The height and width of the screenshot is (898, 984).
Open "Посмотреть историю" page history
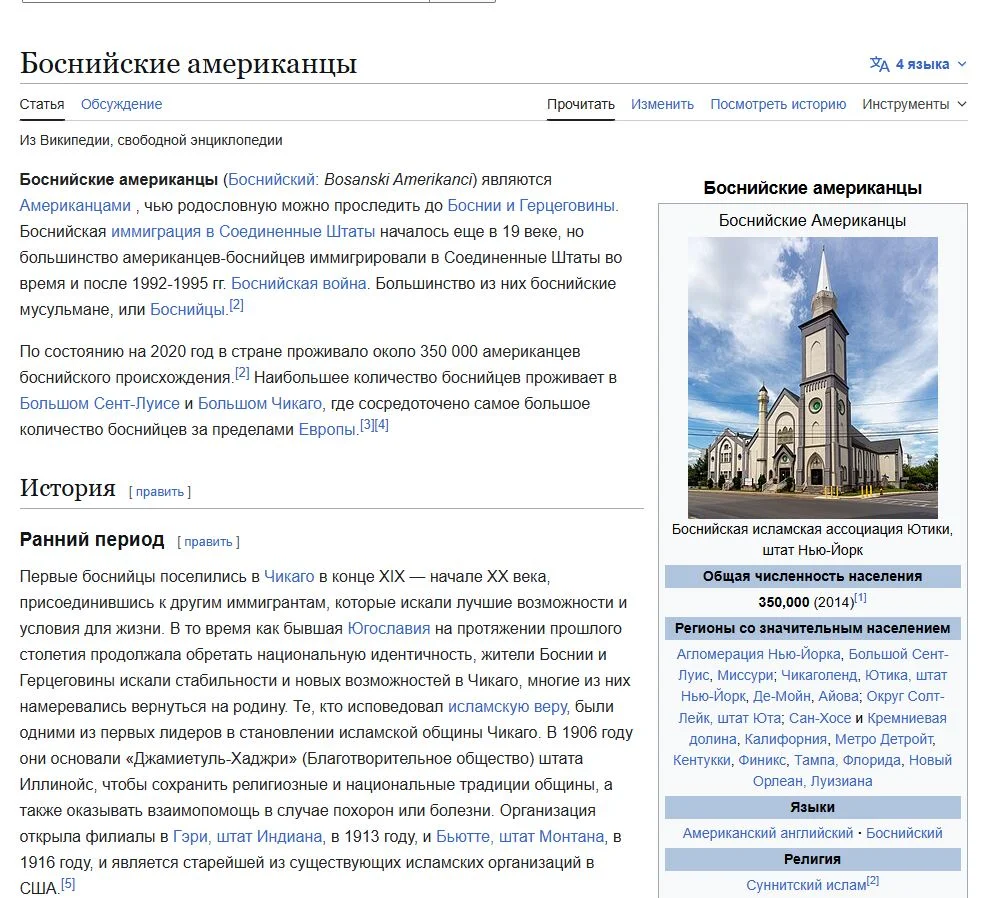coord(778,103)
